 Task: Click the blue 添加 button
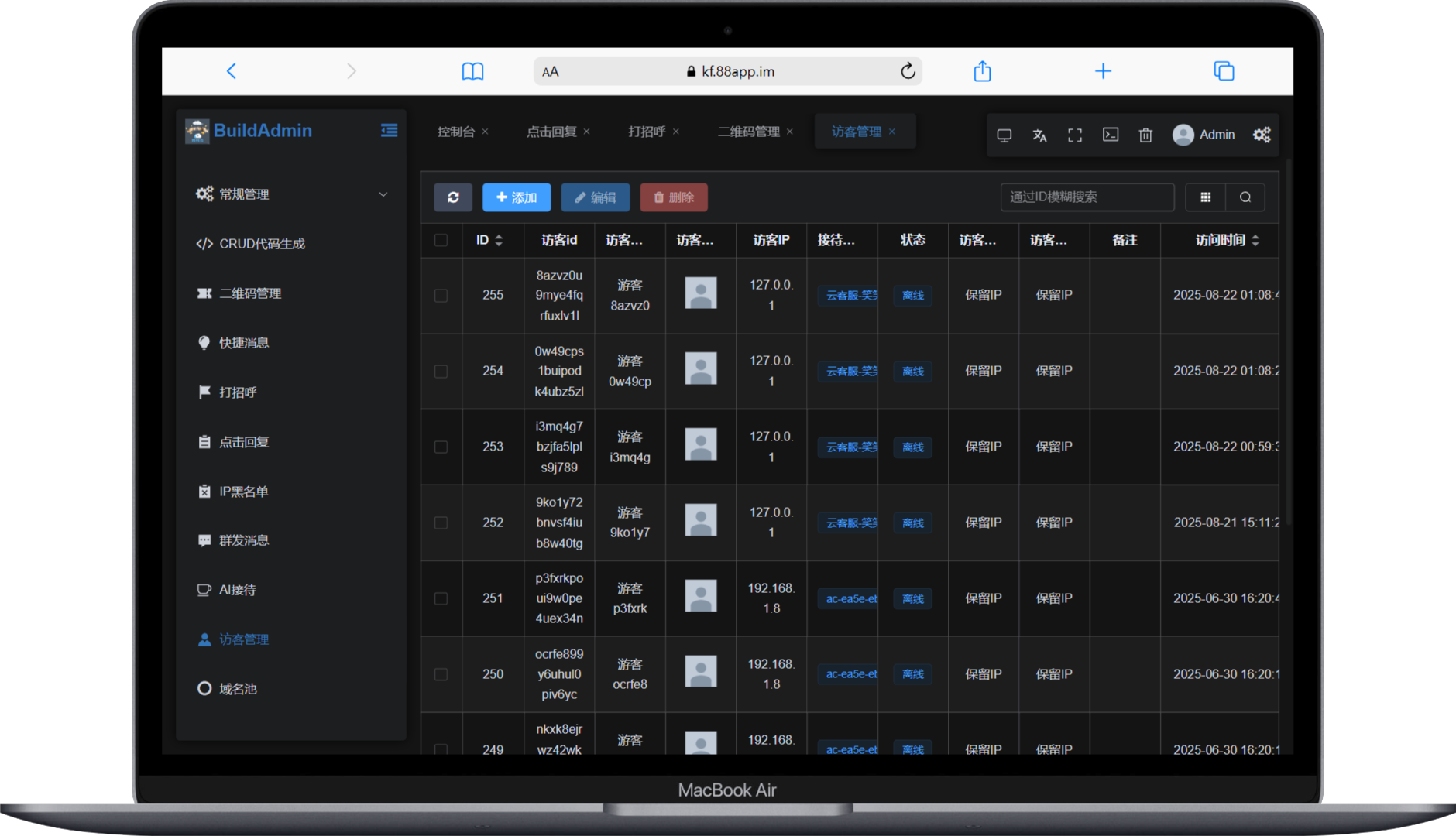[x=517, y=197]
